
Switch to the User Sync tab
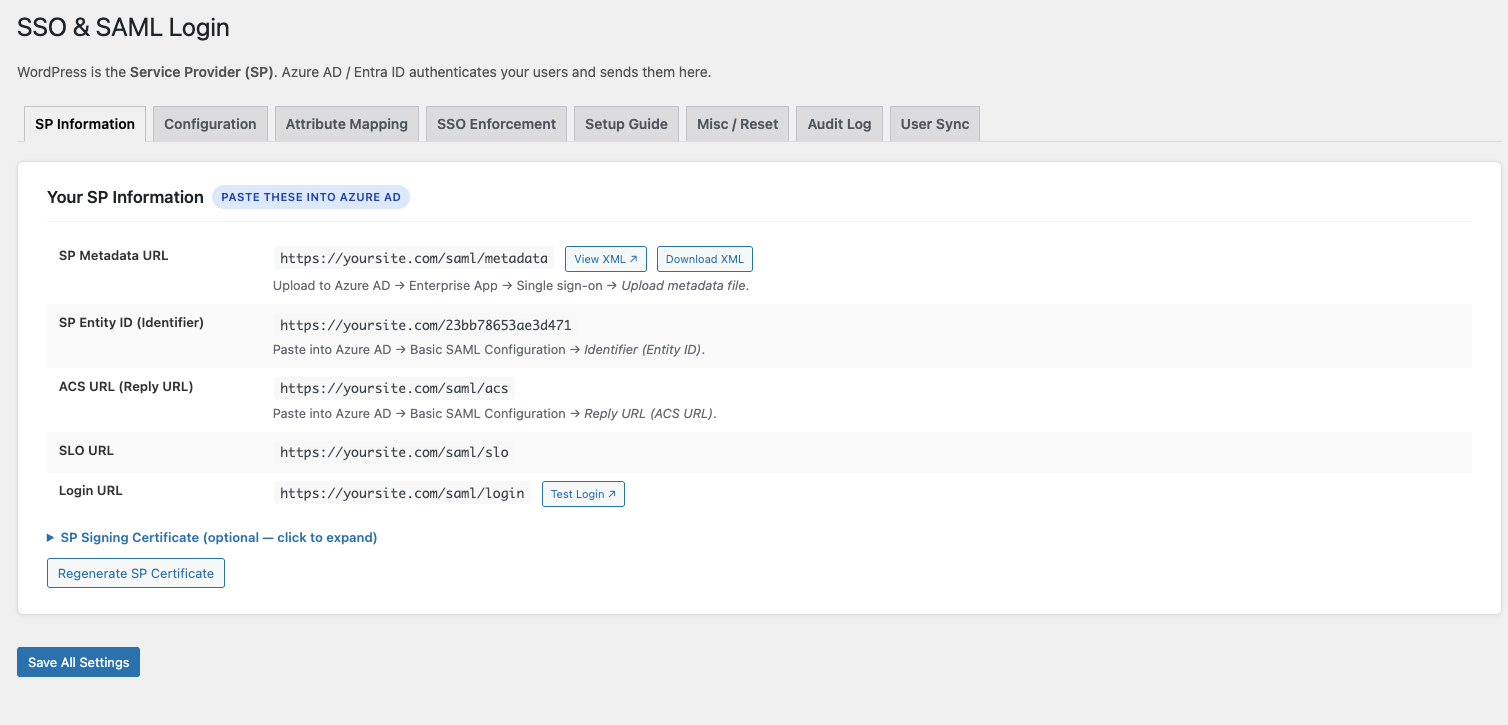tap(935, 124)
